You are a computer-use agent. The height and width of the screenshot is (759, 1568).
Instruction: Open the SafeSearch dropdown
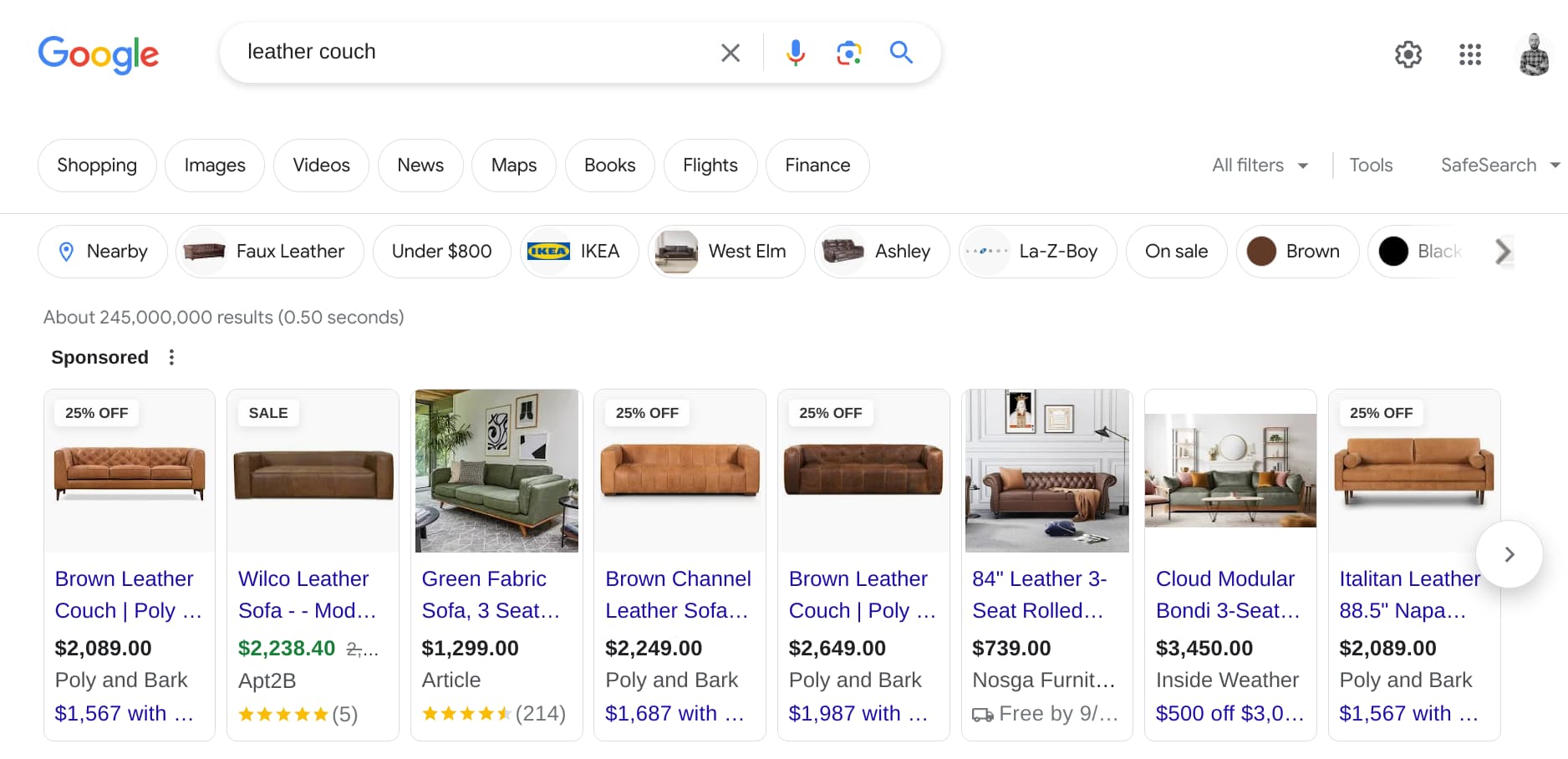(x=1500, y=166)
